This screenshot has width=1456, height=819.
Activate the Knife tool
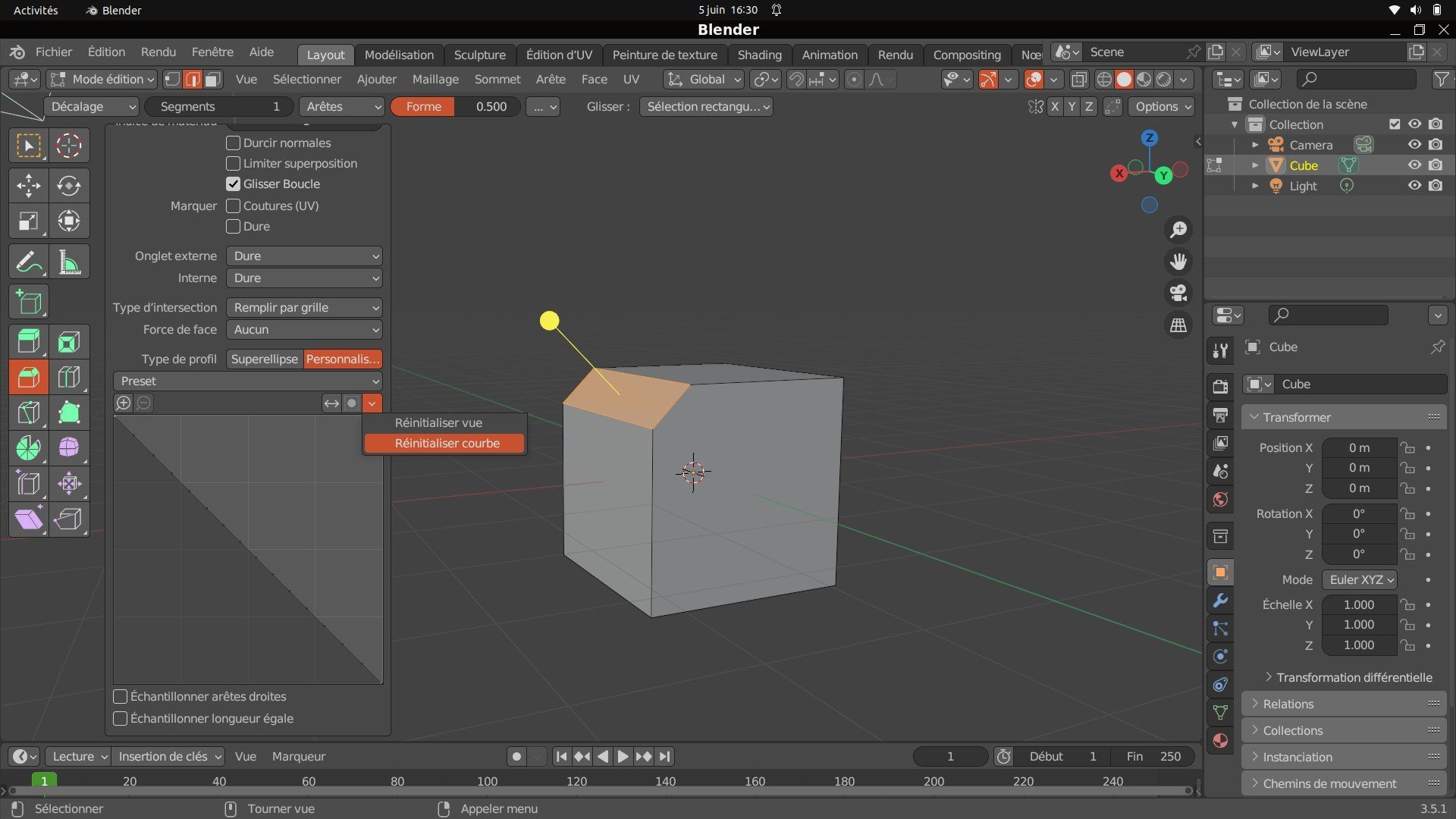coord(28,413)
